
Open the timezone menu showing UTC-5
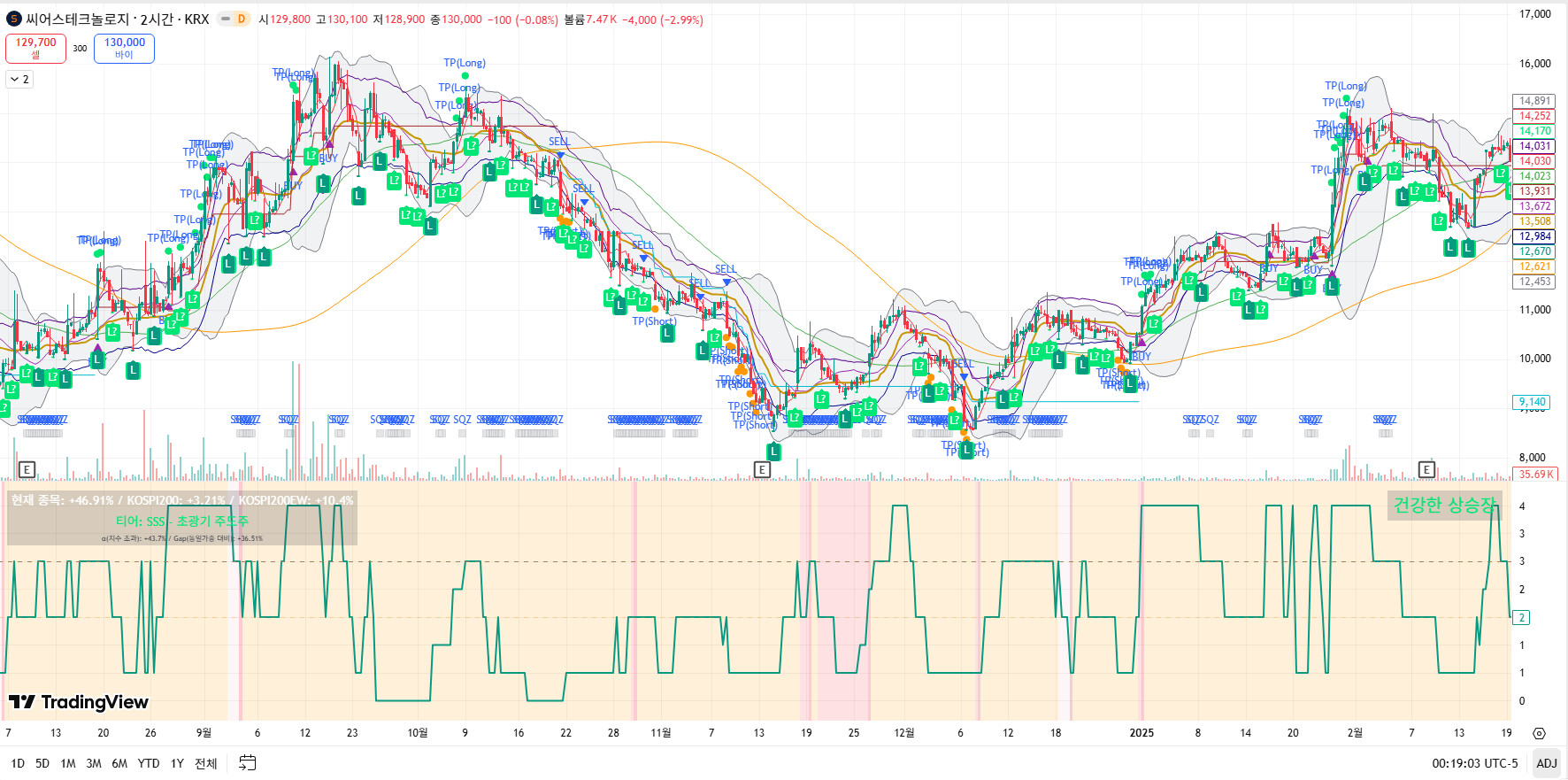[1474, 763]
